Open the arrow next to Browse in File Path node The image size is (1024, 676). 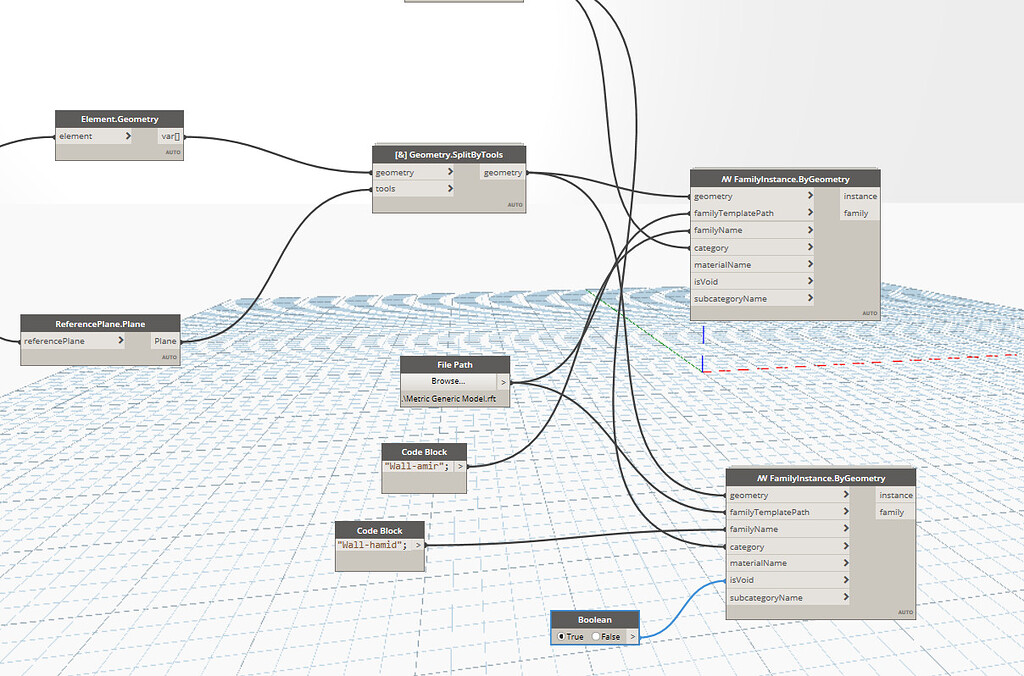(x=502, y=381)
